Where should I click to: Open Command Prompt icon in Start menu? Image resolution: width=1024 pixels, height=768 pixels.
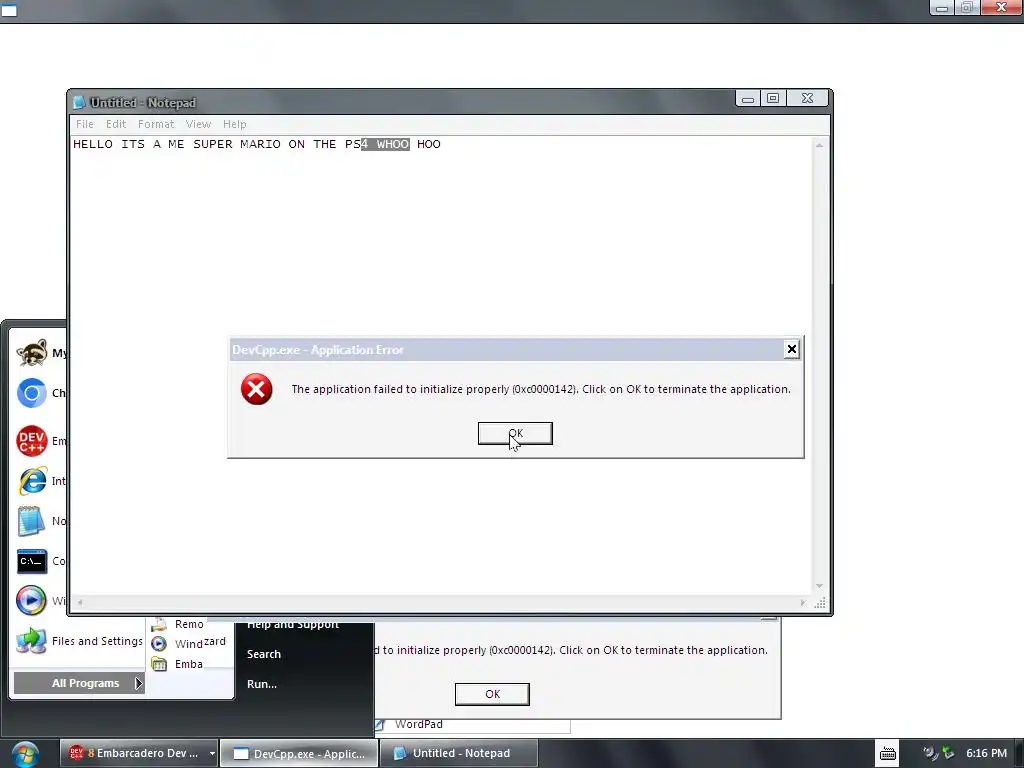(31, 561)
